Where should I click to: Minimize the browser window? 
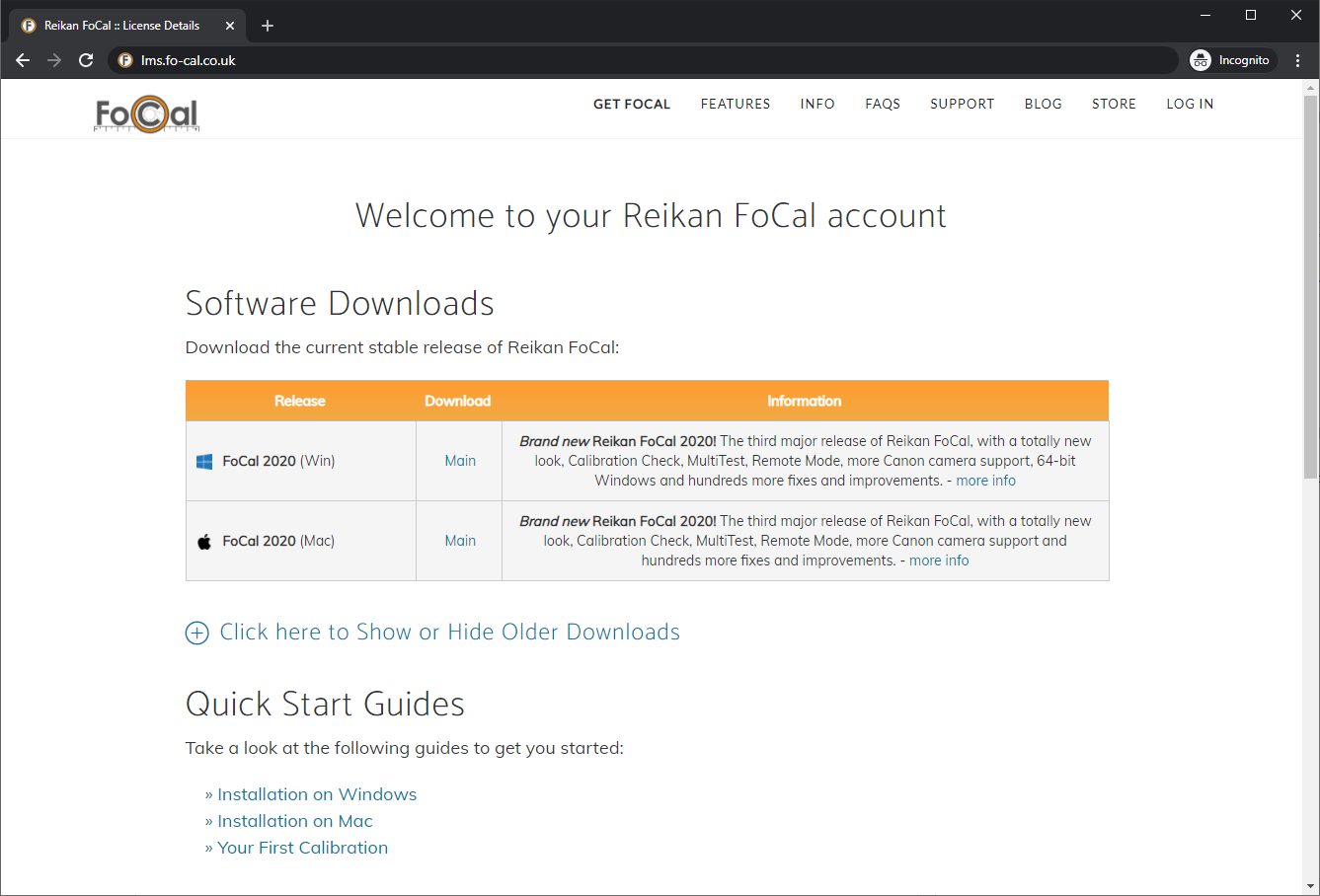pos(1205,15)
